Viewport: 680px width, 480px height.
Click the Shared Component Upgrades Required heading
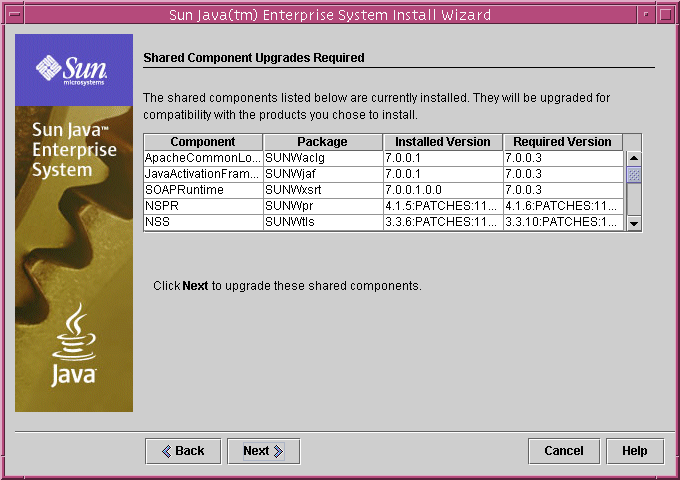point(254,58)
